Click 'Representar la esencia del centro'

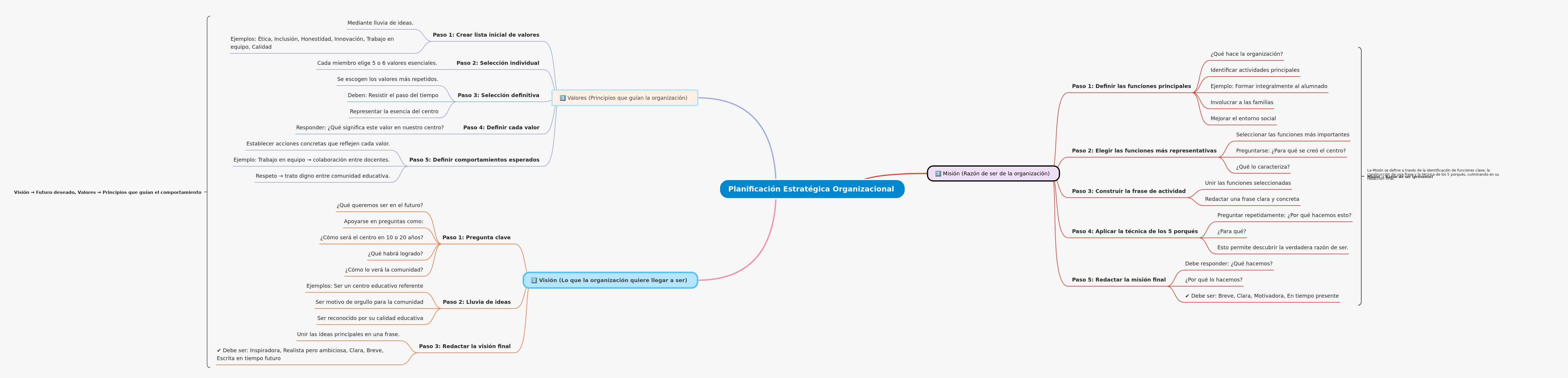(394, 111)
